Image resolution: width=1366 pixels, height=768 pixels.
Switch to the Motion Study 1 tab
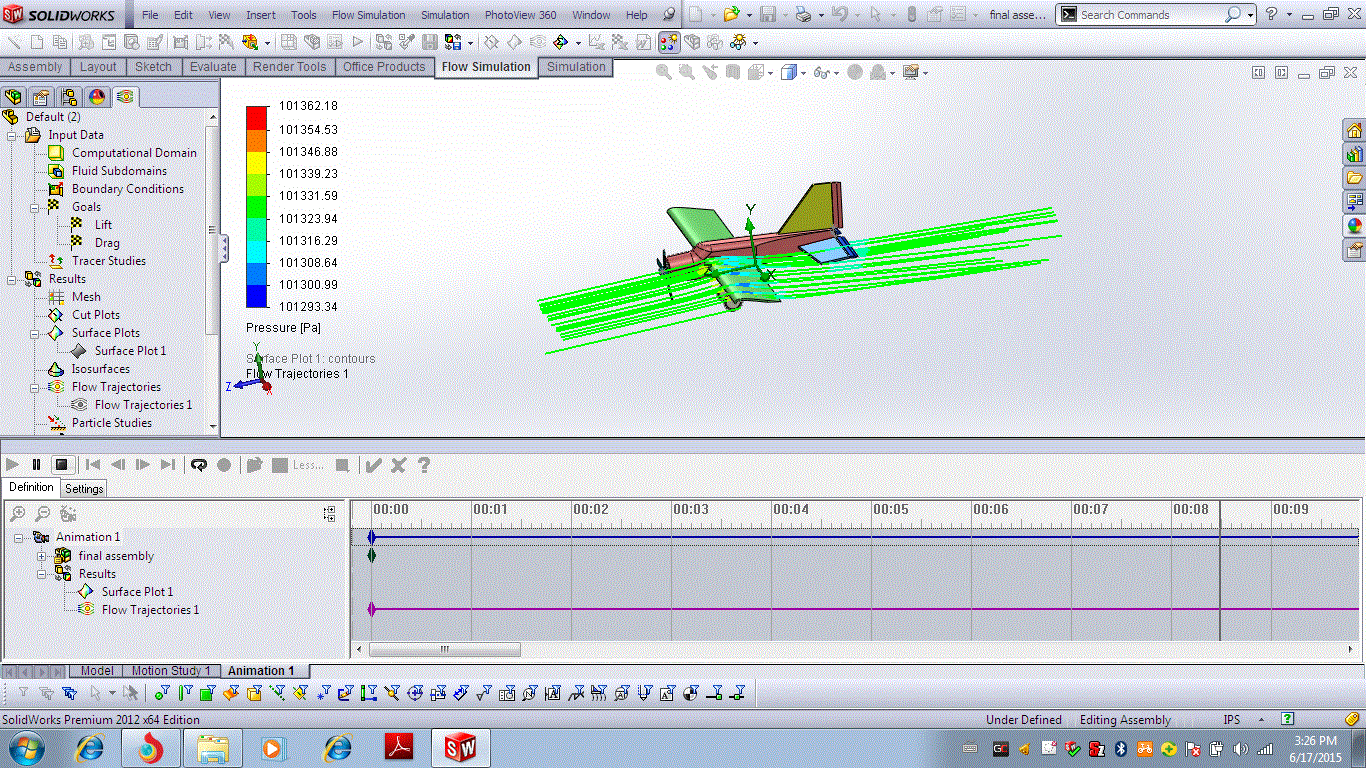pyautogui.click(x=171, y=671)
